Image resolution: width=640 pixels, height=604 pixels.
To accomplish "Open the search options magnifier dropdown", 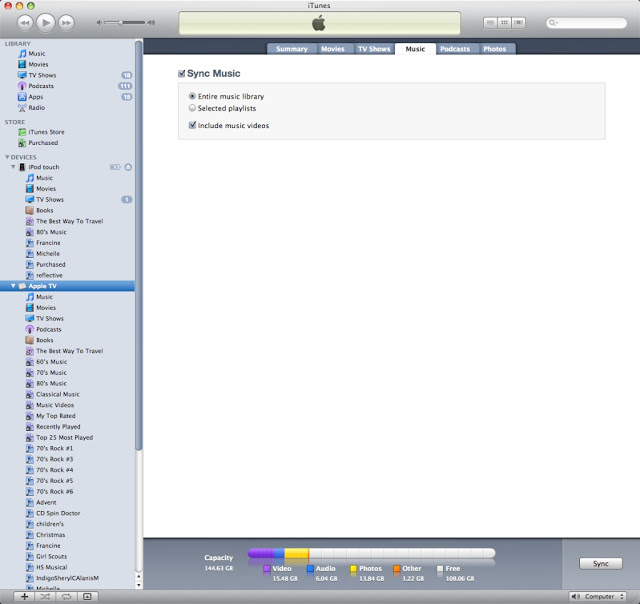I will (553, 23).
